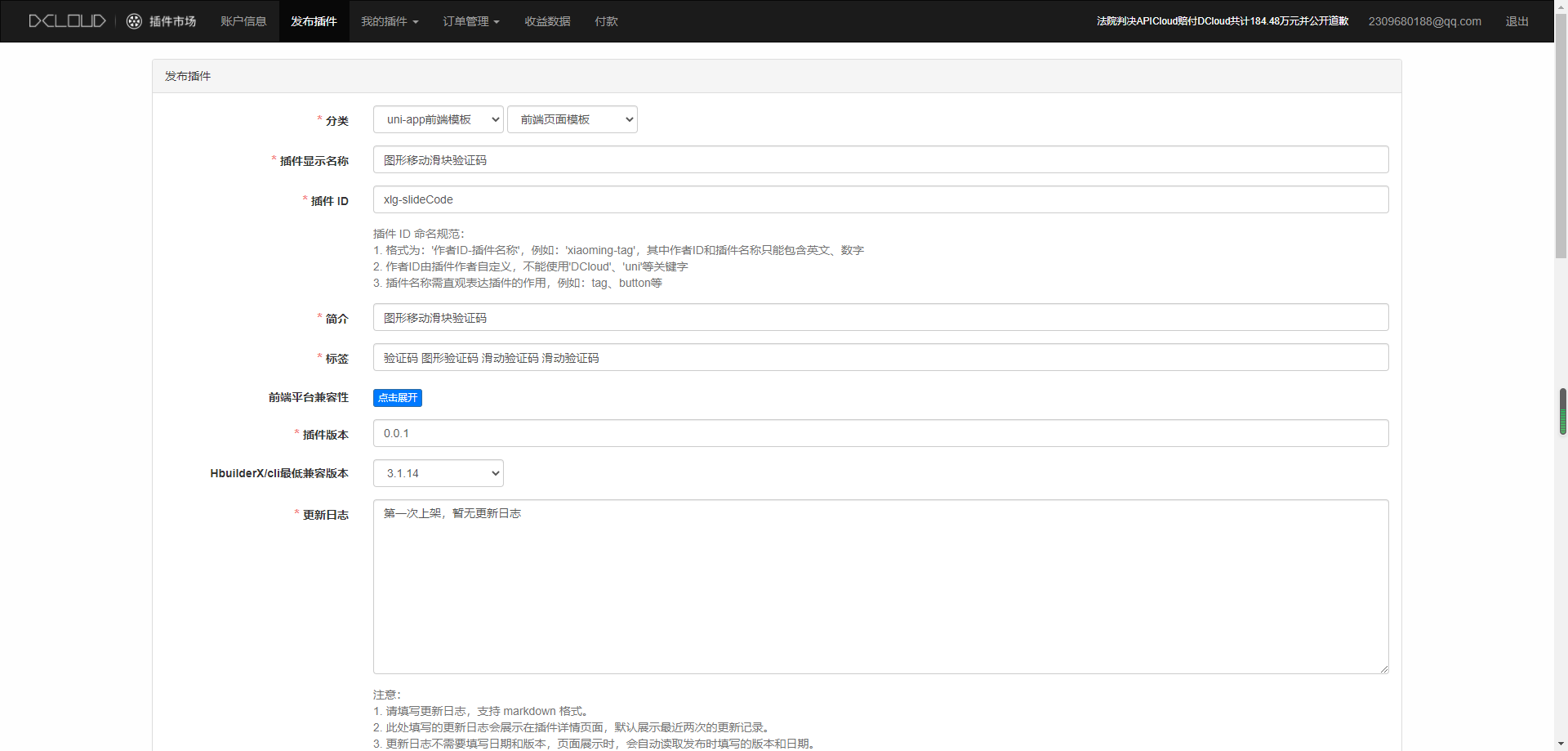Click the 更新日志 text area
This screenshot has height=751, width=1568.
[880, 587]
